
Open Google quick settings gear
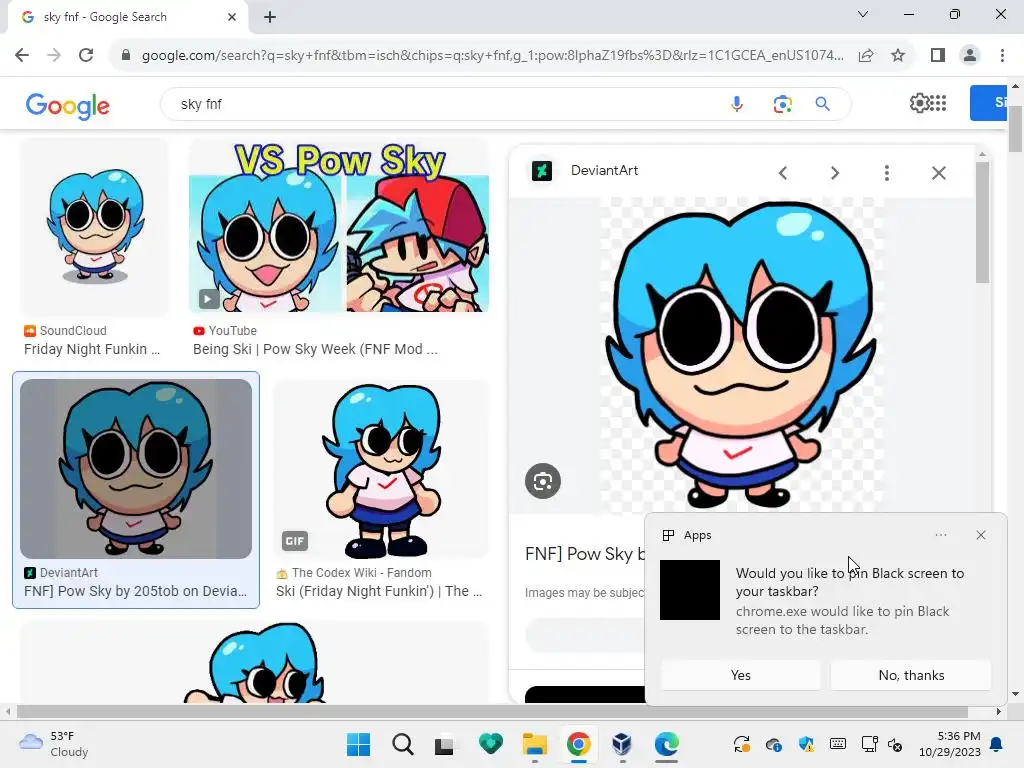point(919,103)
